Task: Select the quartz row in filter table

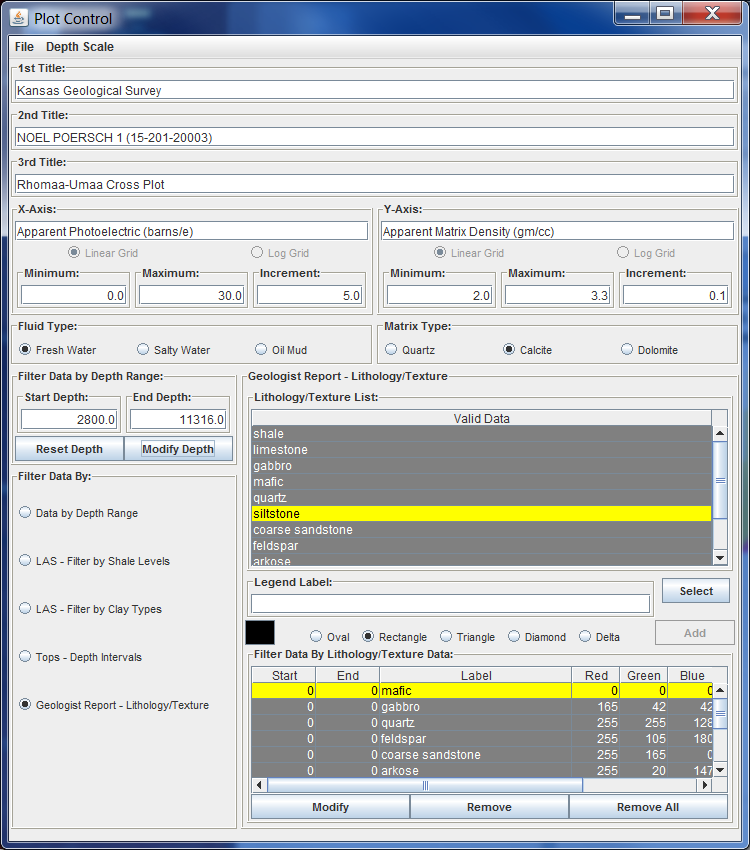Action: (x=482, y=723)
